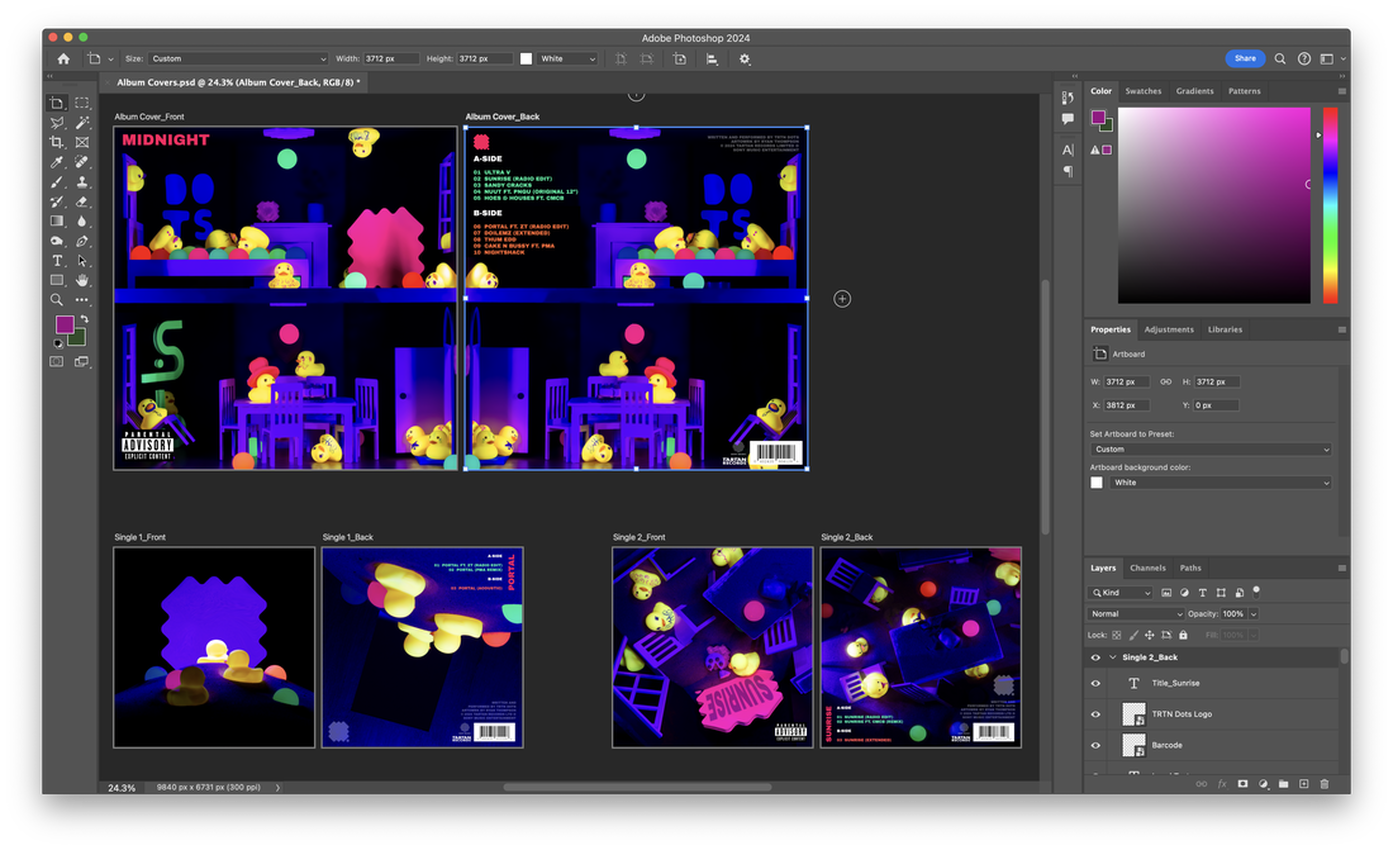
Task: Create a new group folder icon
Action: 1283,784
